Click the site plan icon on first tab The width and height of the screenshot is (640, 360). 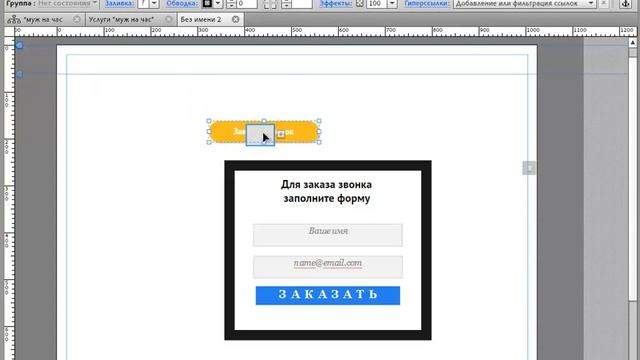[13, 20]
